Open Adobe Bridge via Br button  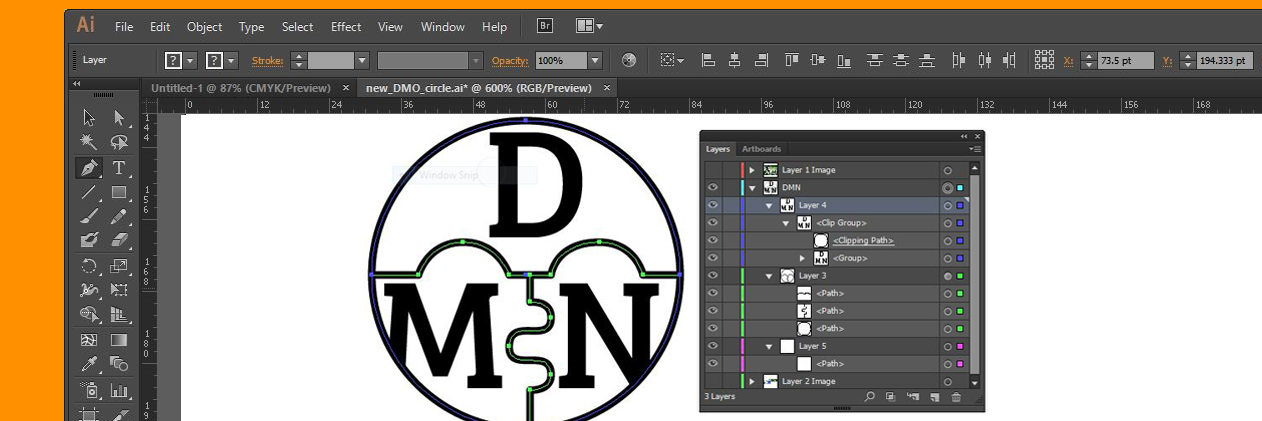pos(545,26)
